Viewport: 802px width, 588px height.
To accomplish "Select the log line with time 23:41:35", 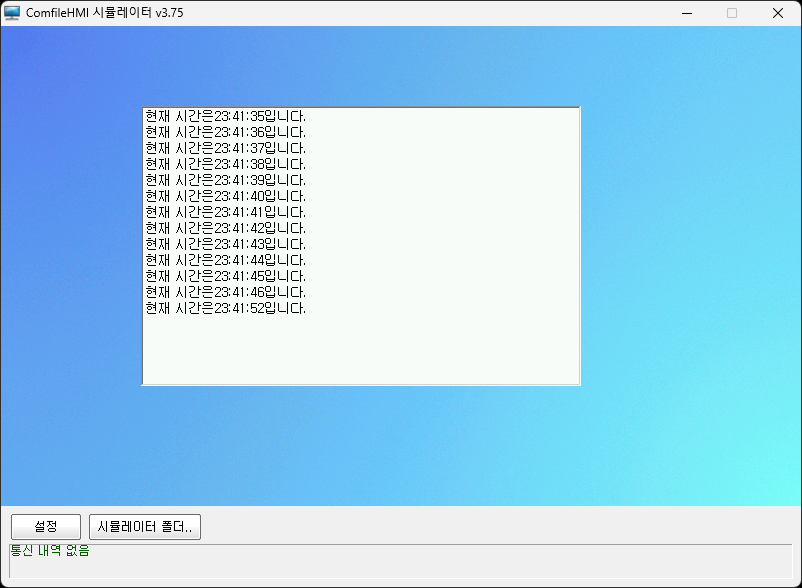I will point(225,116).
